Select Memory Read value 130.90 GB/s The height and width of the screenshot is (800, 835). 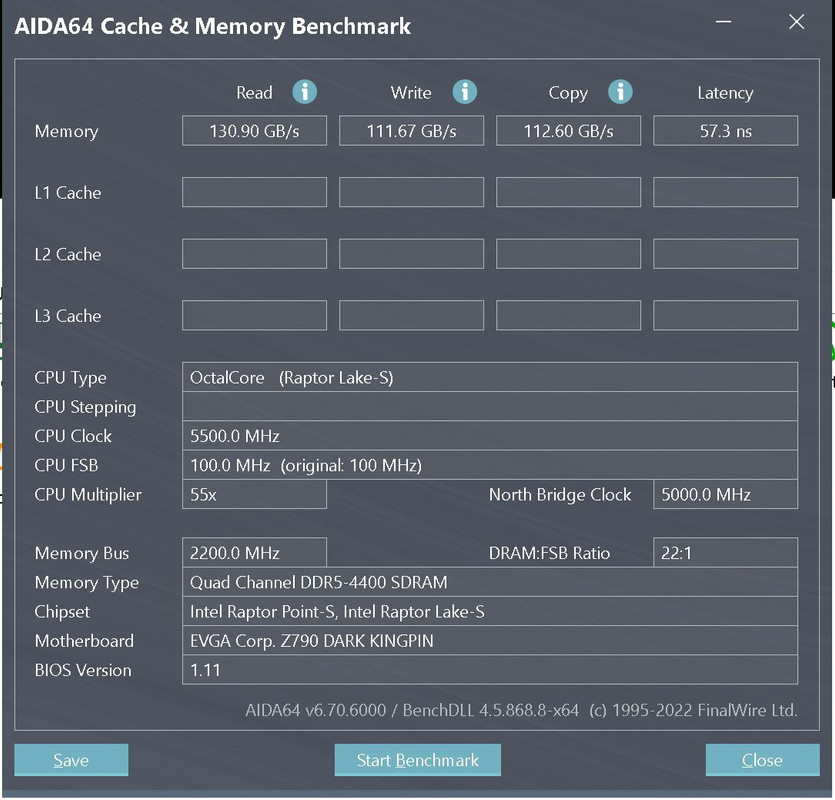[254, 130]
